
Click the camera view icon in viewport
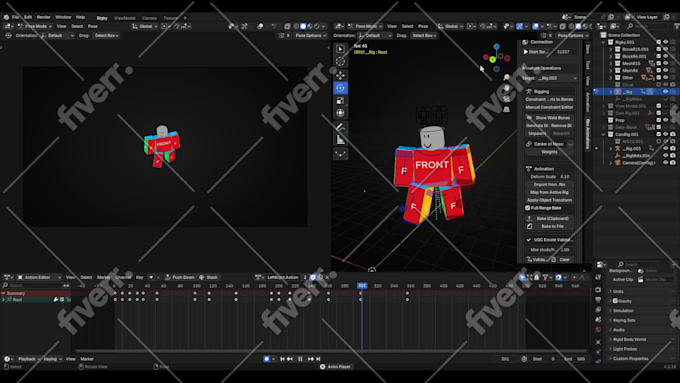pyautogui.click(x=506, y=99)
